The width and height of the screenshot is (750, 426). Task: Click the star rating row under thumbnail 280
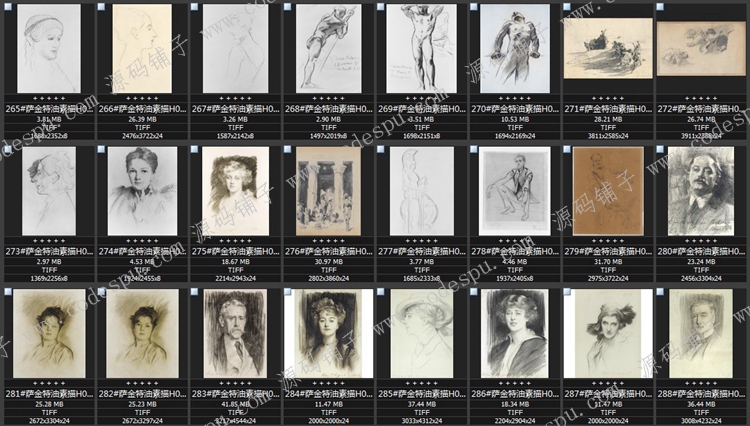(701, 241)
